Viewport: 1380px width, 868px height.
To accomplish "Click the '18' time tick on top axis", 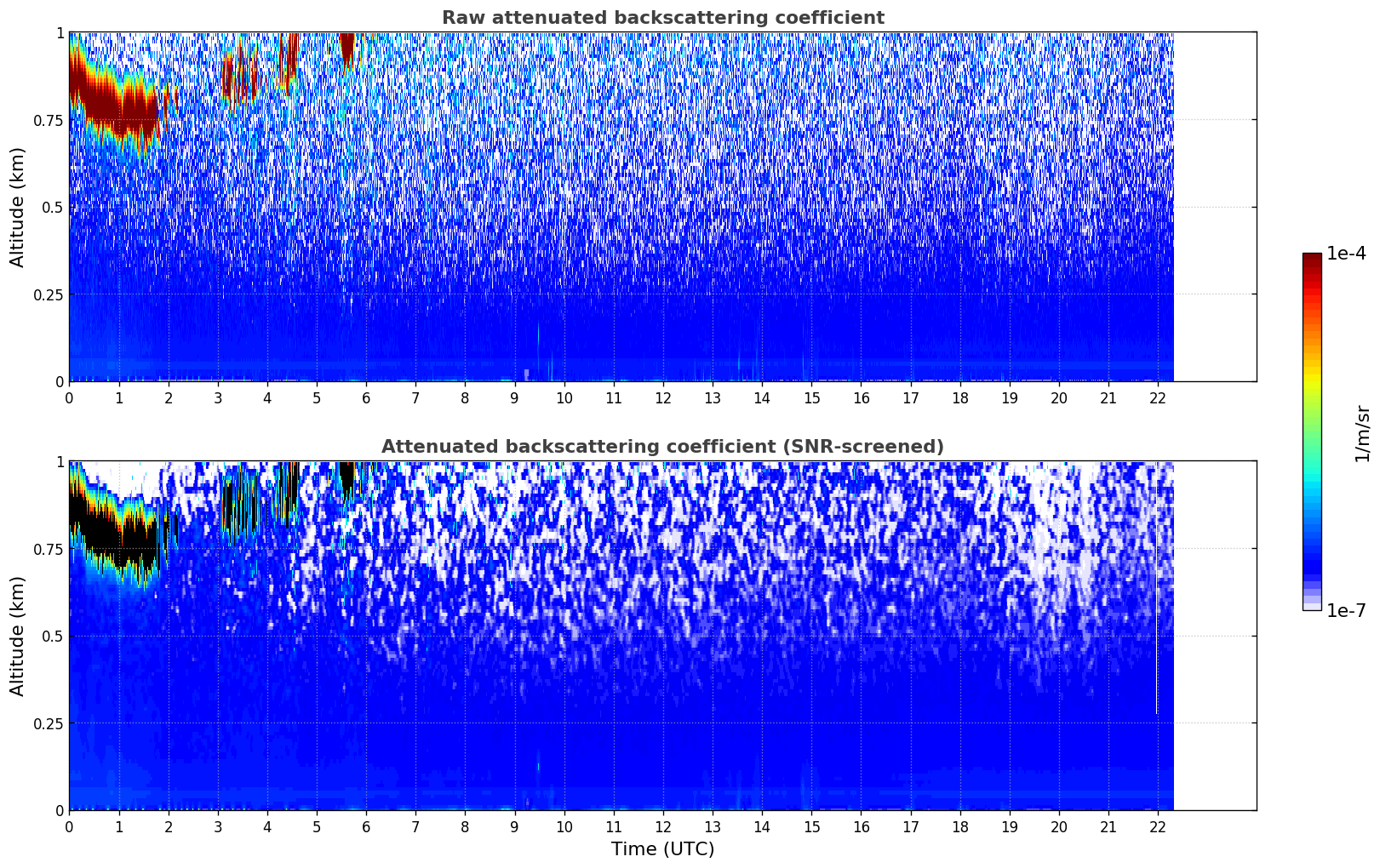I will click(959, 397).
